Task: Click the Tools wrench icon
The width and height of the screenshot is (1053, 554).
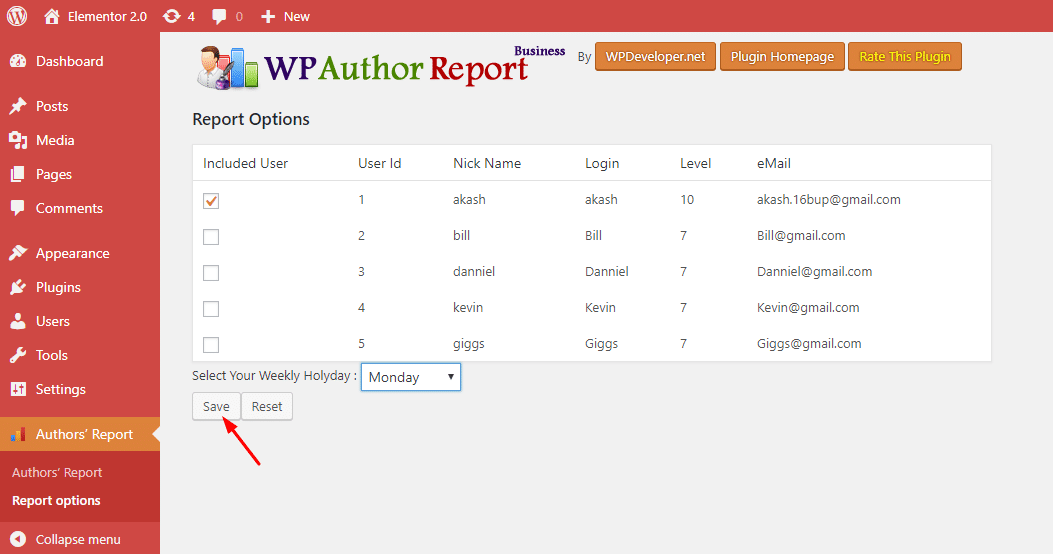Action: pos(18,355)
